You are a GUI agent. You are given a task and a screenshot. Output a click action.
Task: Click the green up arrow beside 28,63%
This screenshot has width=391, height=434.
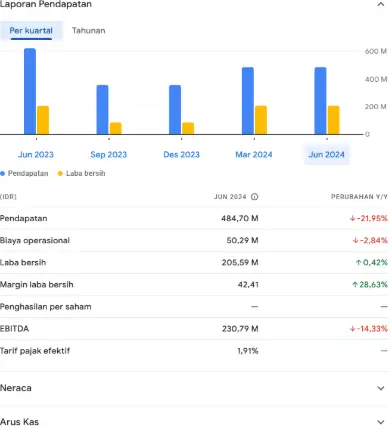pyautogui.click(x=355, y=285)
